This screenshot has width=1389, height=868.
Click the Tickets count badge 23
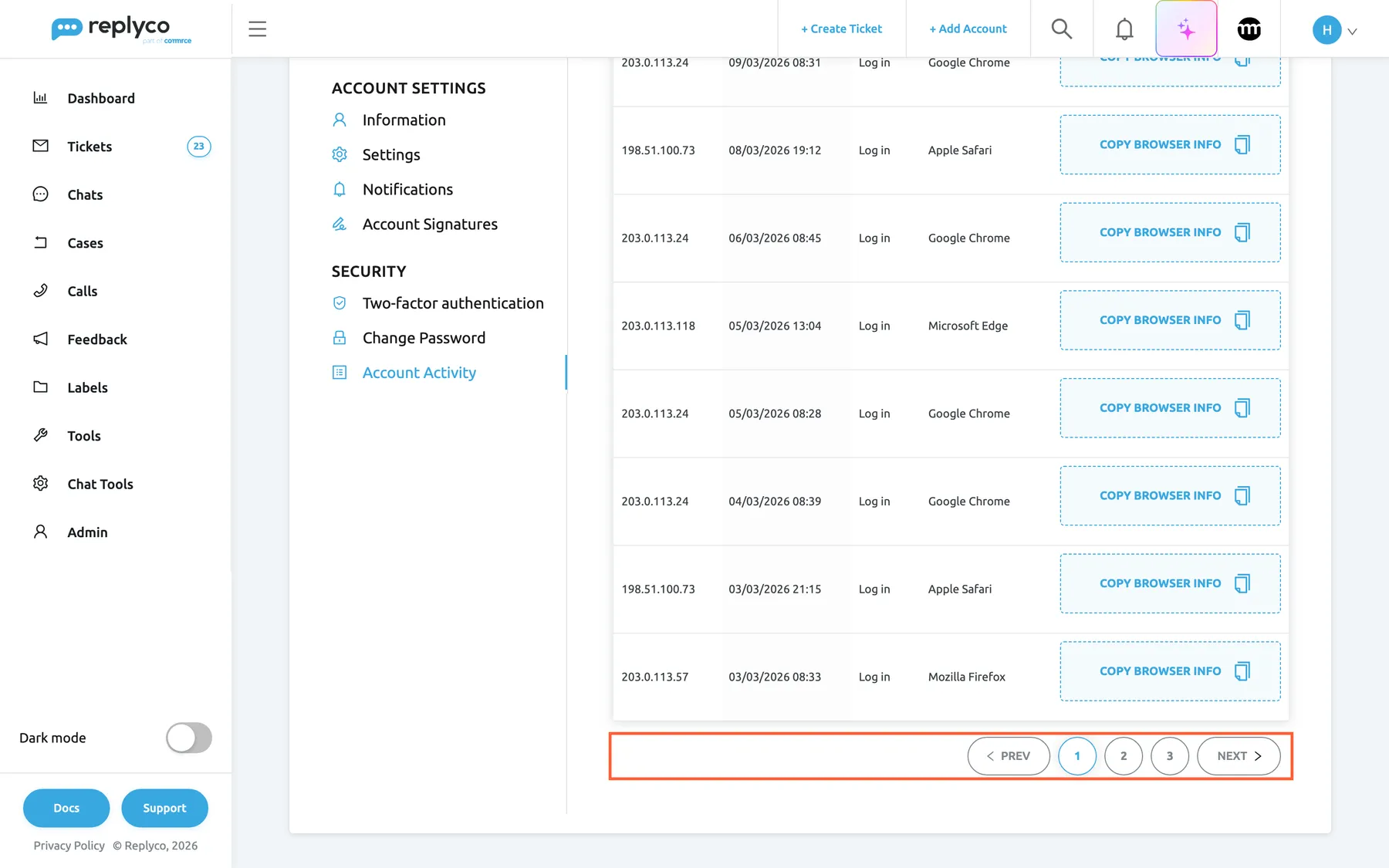point(199,146)
